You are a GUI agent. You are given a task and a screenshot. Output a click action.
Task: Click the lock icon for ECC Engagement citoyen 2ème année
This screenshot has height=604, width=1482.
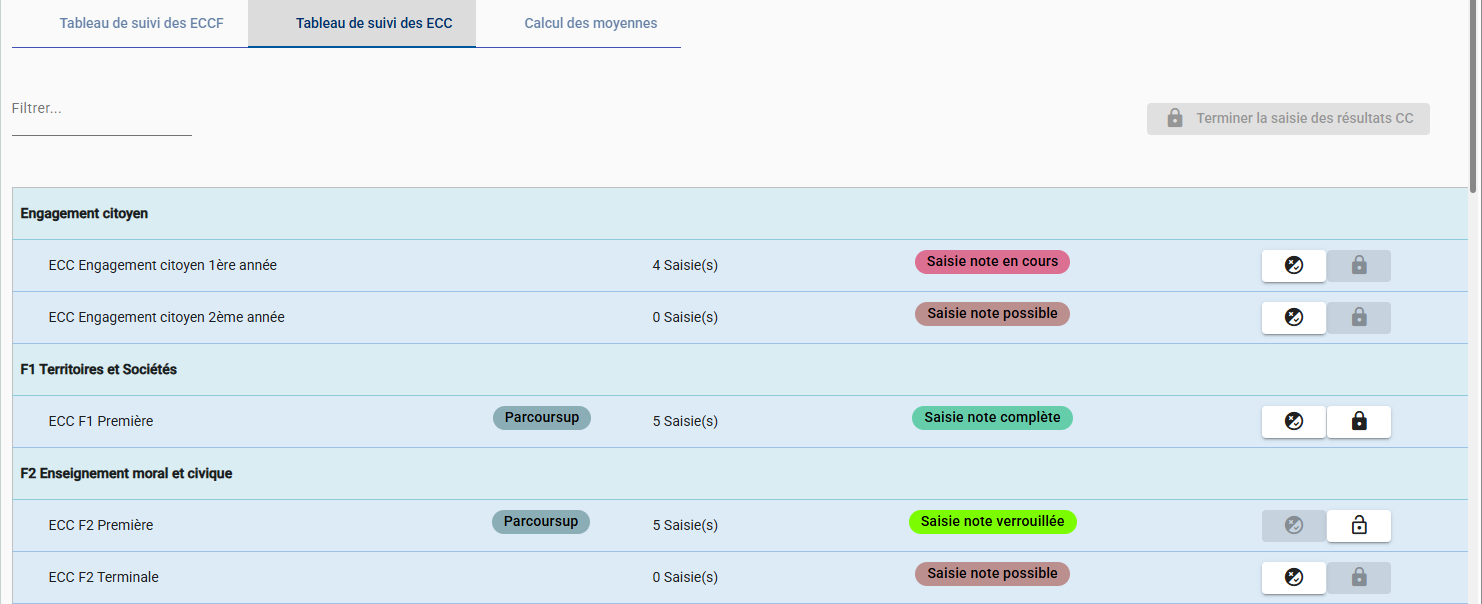click(1359, 318)
